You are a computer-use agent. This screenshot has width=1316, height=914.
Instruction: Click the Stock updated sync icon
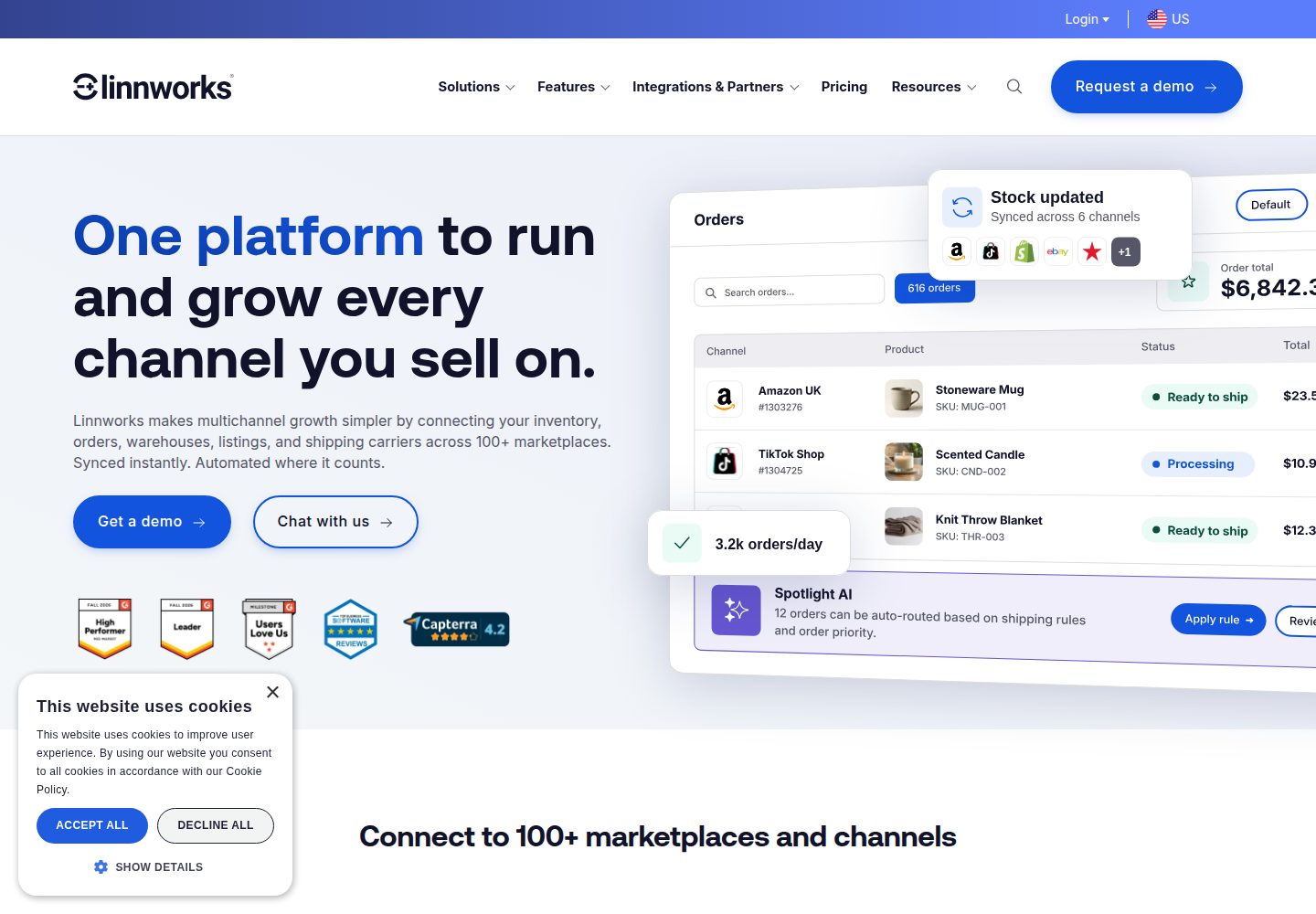[x=962, y=207]
